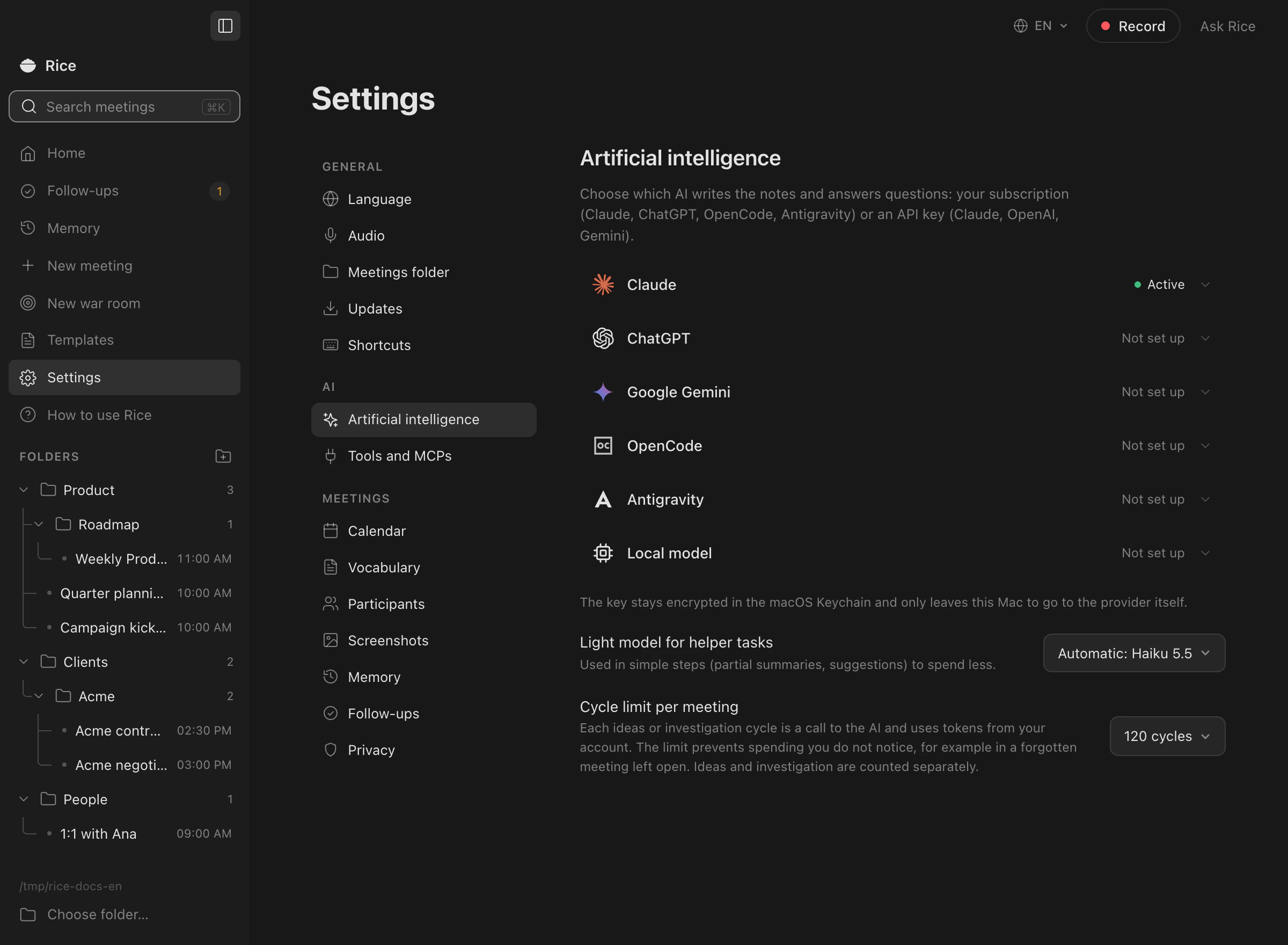This screenshot has width=1288, height=945.
Task: Open the Language settings section
Action: (423, 199)
